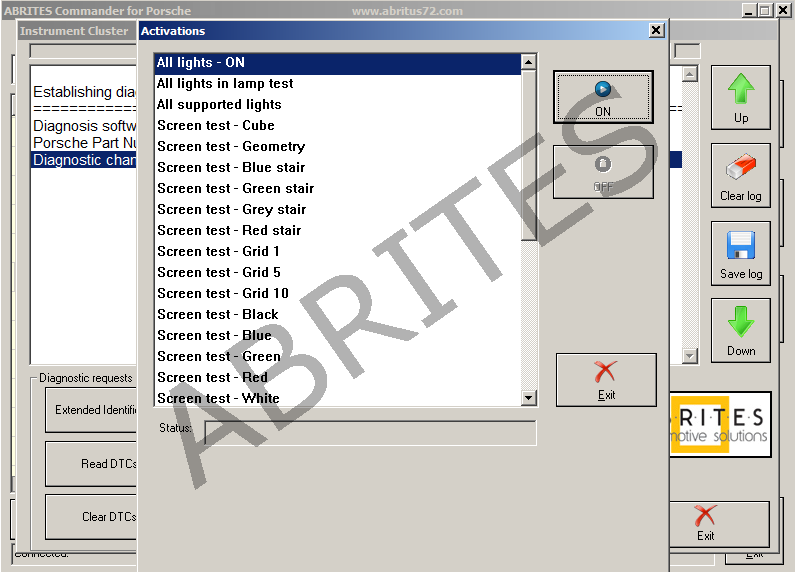This screenshot has height=572, width=795.
Task: Select 'Screen test - Red stair'
Action: tap(338, 231)
